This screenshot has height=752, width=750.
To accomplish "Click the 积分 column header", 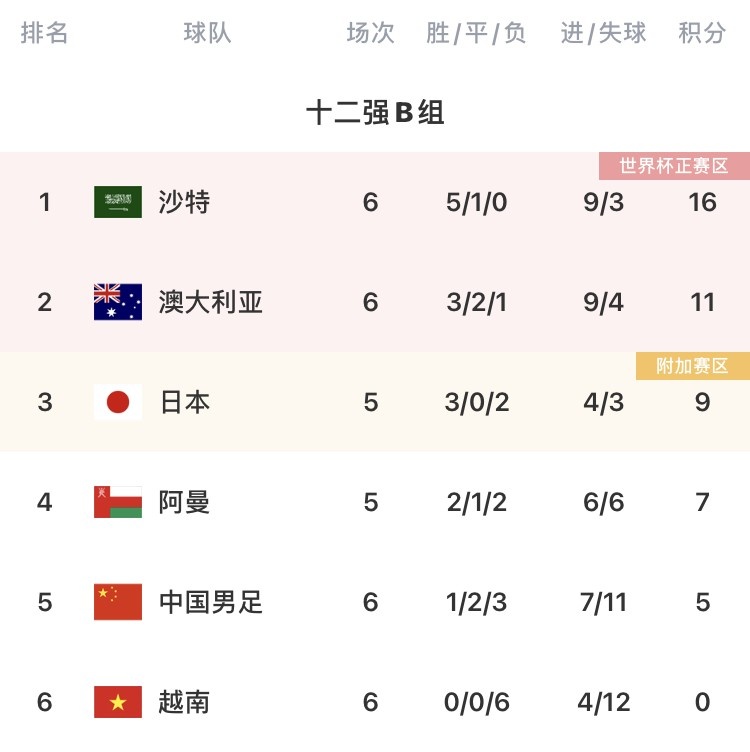I will [702, 33].
